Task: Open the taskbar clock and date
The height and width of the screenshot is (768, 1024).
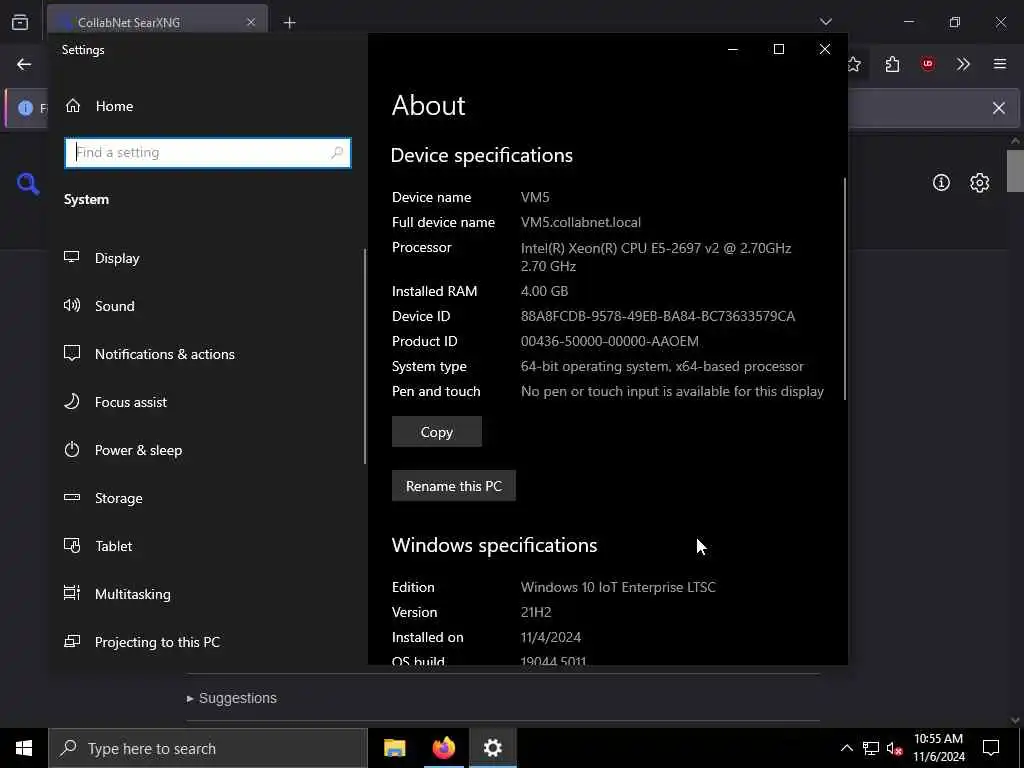Action: pyautogui.click(x=938, y=748)
